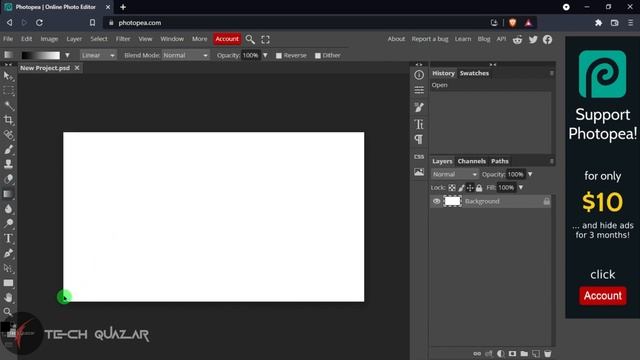Viewport: 640px width, 360px height.
Task: Select the Pen tool
Action: coord(8,253)
